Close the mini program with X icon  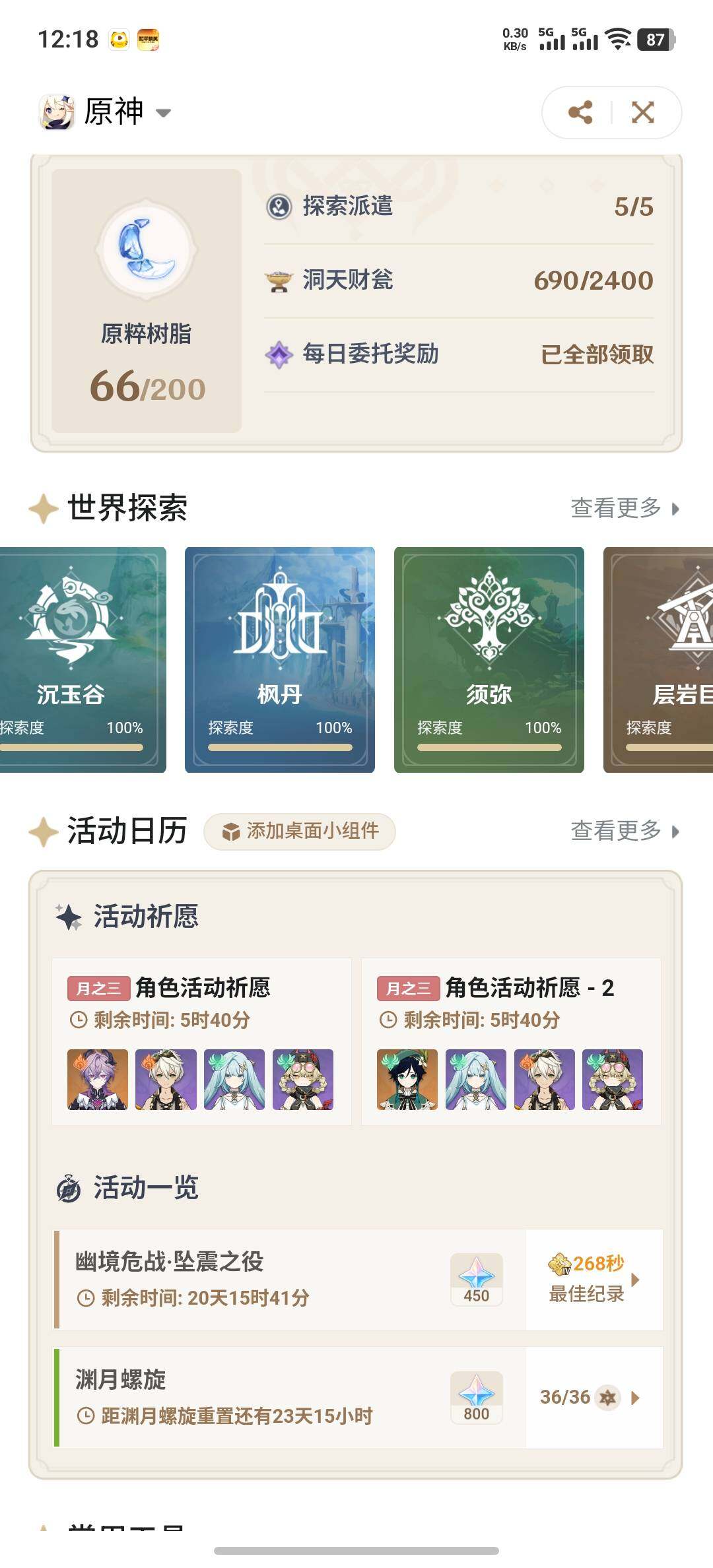(x=642, y=112)
